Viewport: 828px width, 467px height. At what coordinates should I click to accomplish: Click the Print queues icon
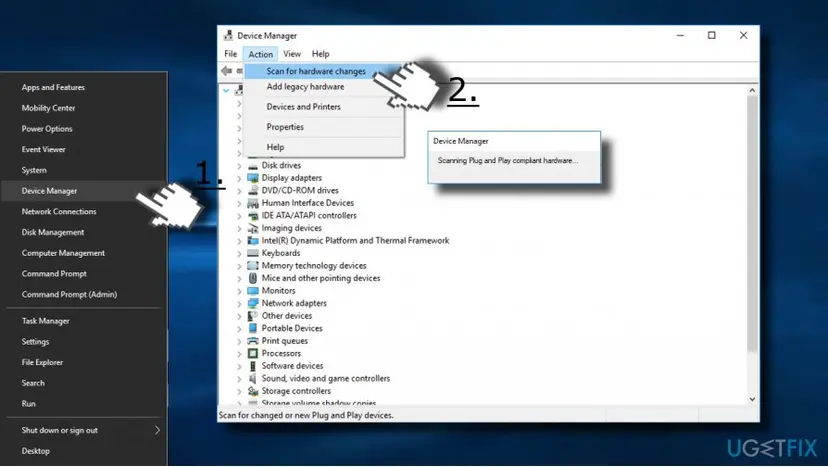[253, 341]
